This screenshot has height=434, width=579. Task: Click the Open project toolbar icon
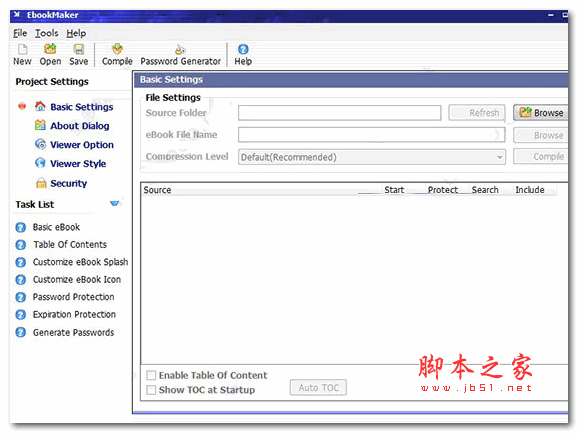[x=50, y=49]
